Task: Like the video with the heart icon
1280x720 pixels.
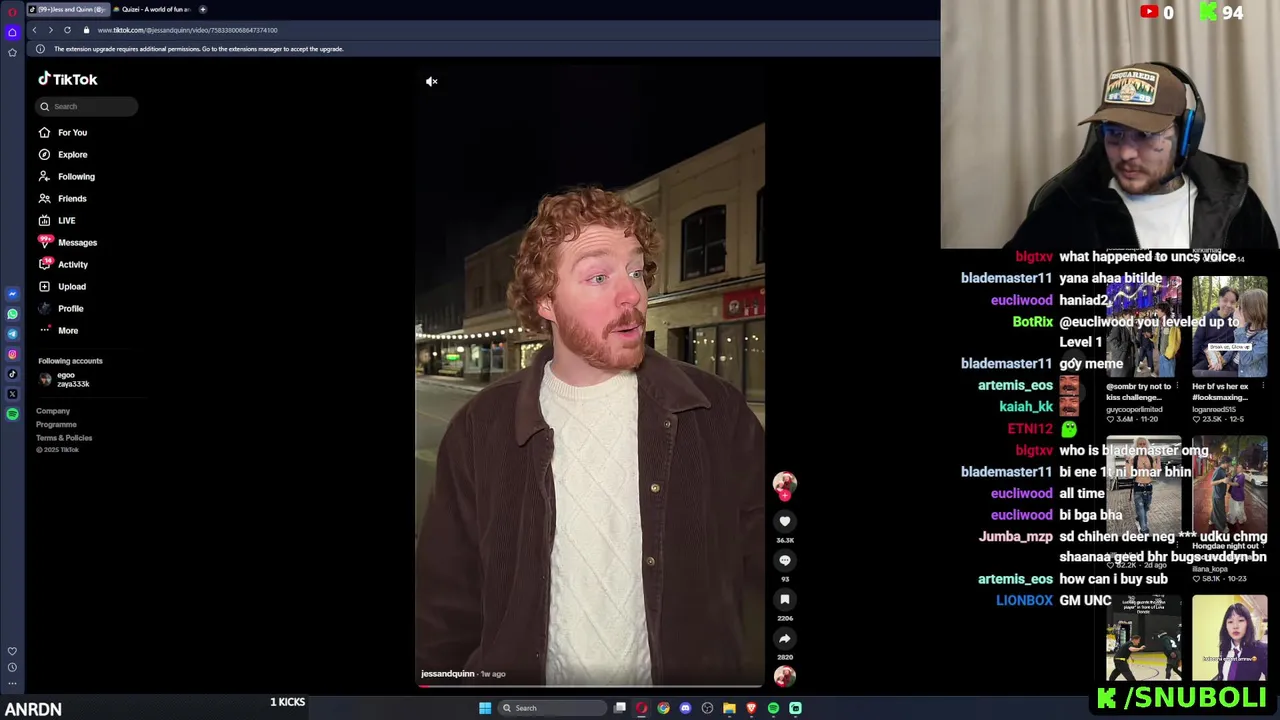Action: pyautogui.click(x=785, y=521)
